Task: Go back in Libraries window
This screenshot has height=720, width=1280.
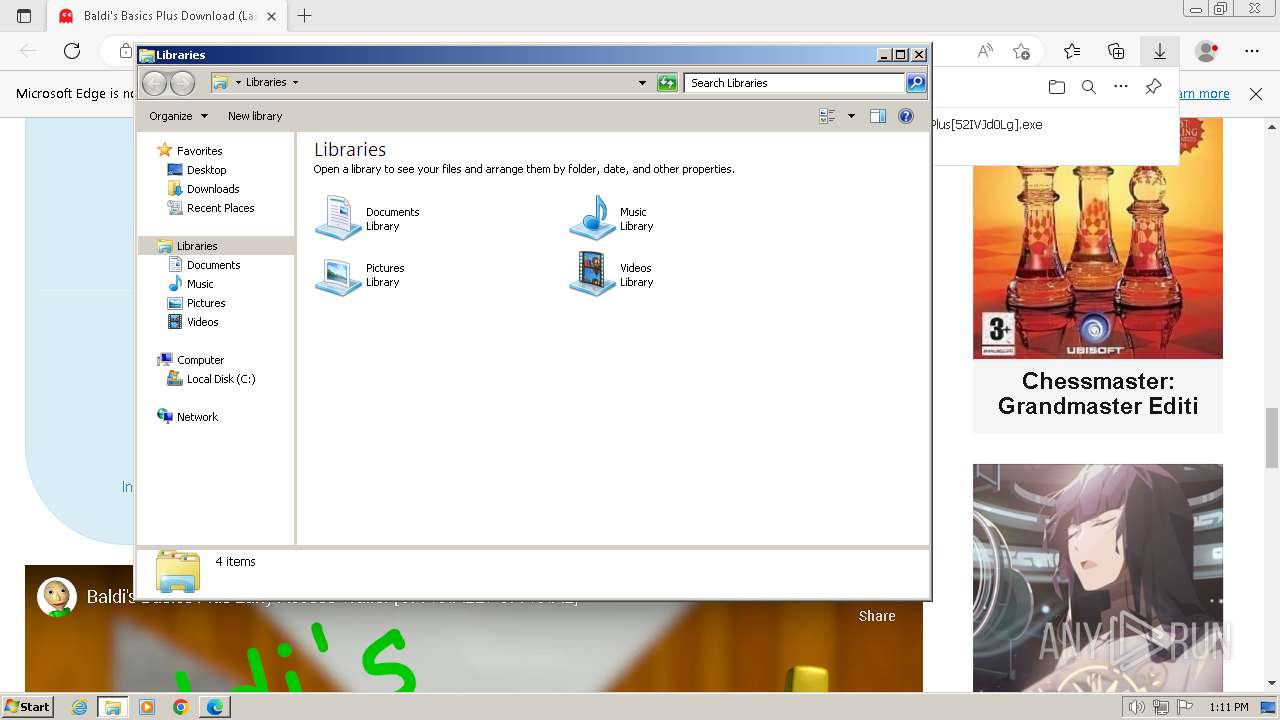Action: click(154, 83)
